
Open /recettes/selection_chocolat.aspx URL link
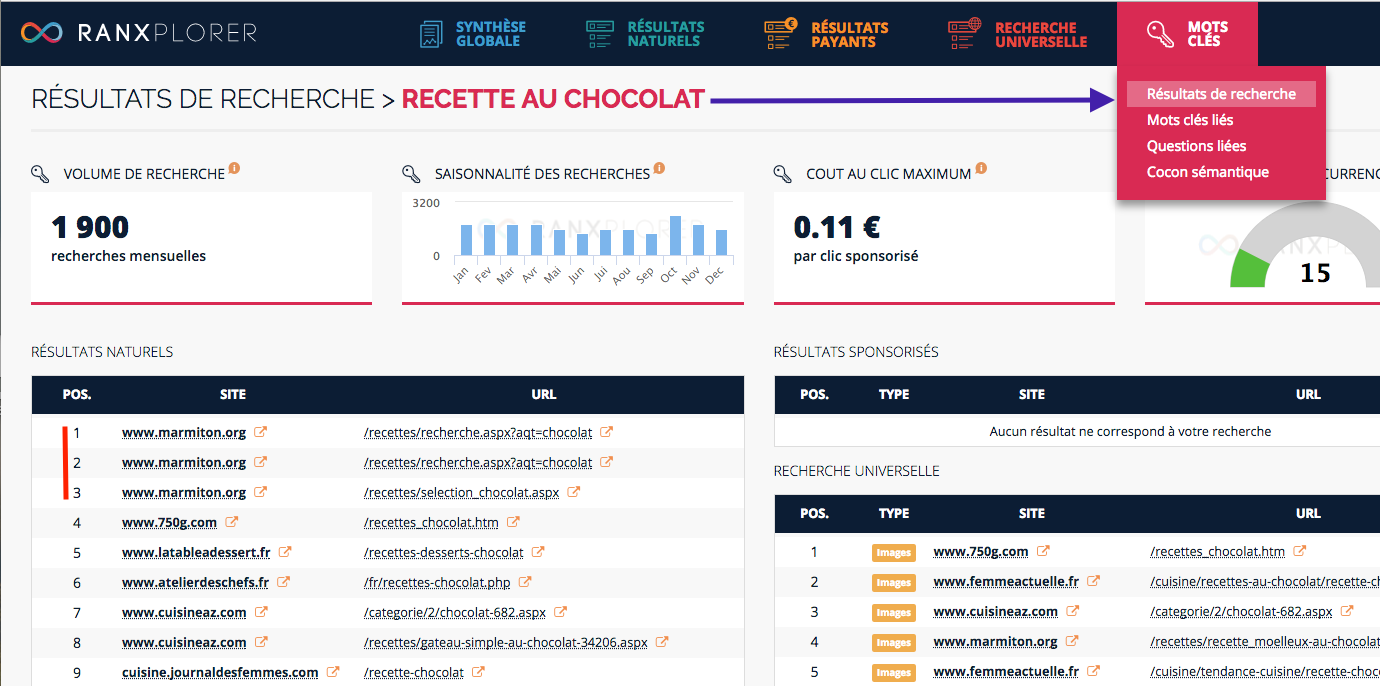click(462, 493)
